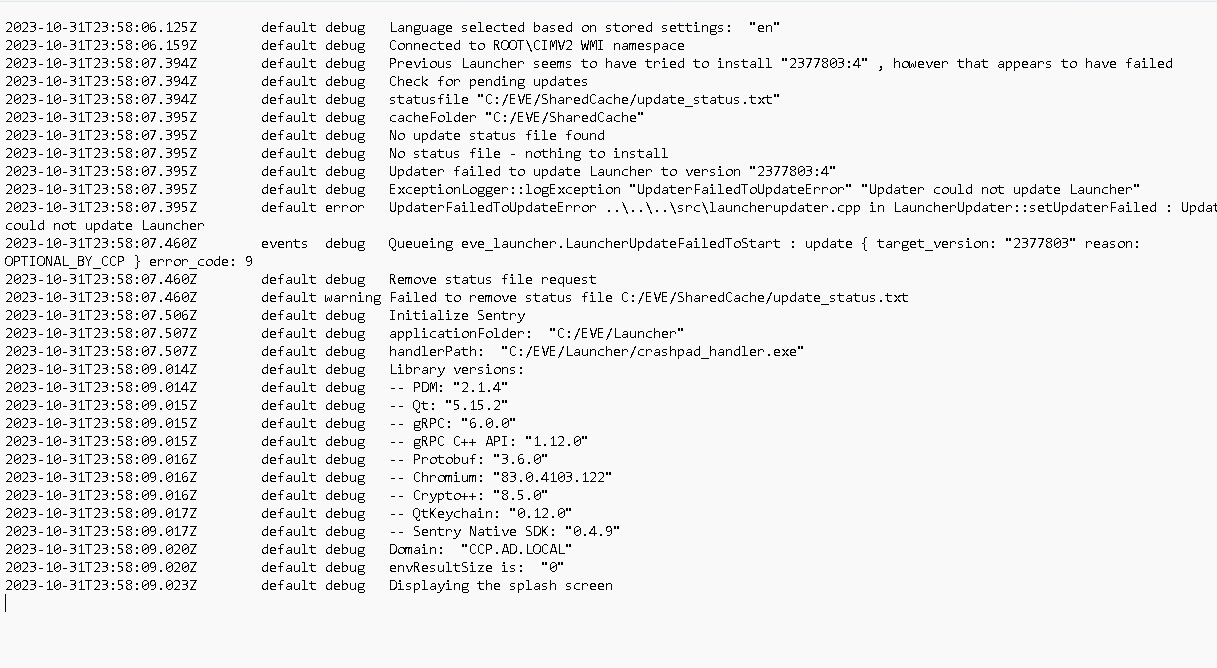1217x668 pixels.
Task: Click the "Language selected based on stored settings" line
Action: coord(585,27)
